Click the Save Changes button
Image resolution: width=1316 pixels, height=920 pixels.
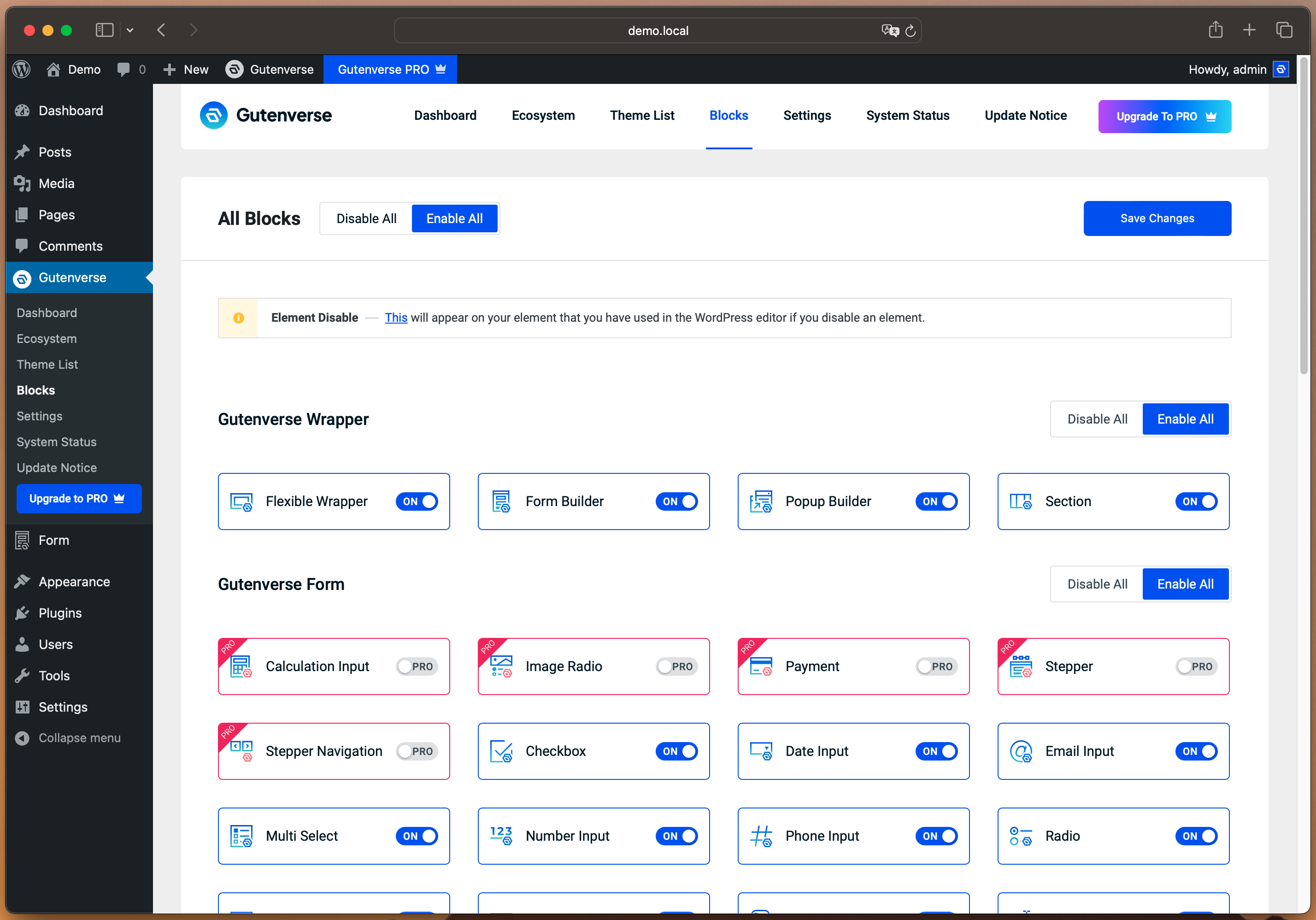1157,218
